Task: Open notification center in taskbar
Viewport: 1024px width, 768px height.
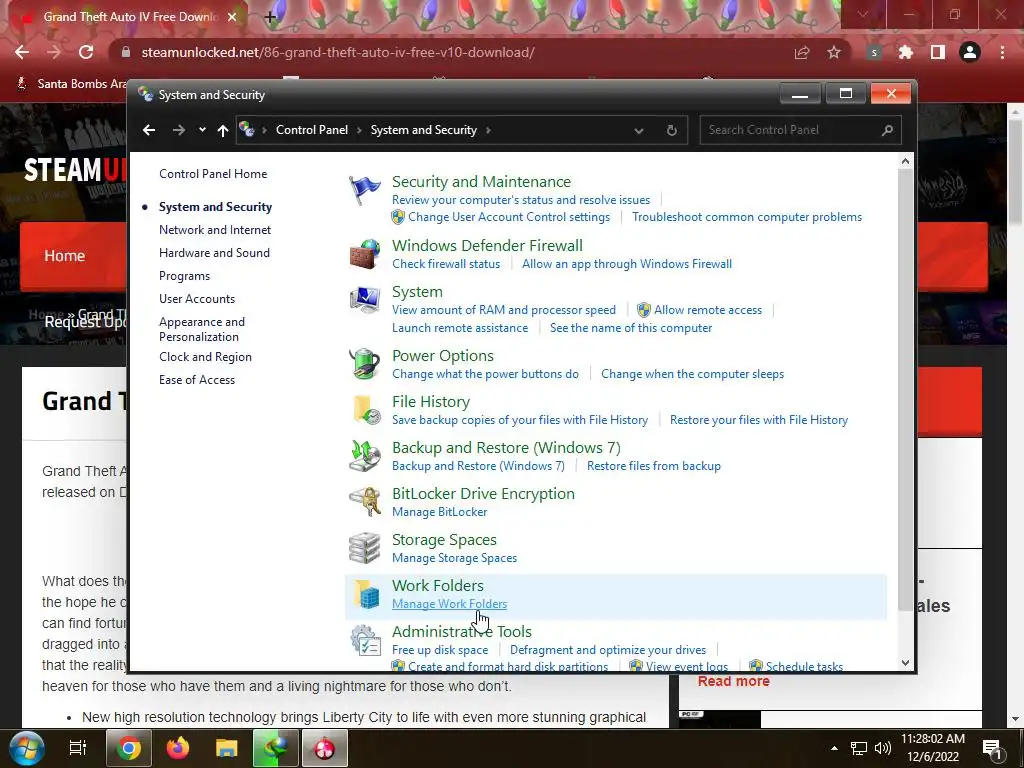Action: tap(992, 749)
